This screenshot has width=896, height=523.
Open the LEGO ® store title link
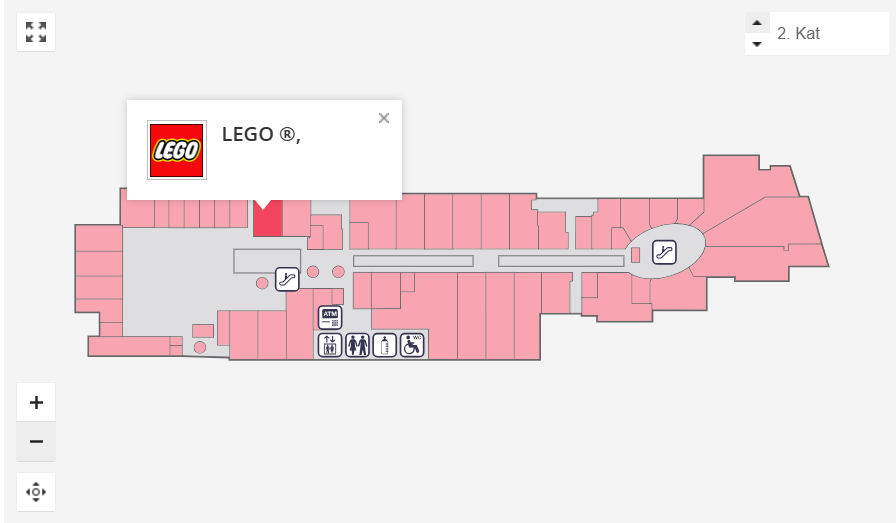click(x=261, y=134)
